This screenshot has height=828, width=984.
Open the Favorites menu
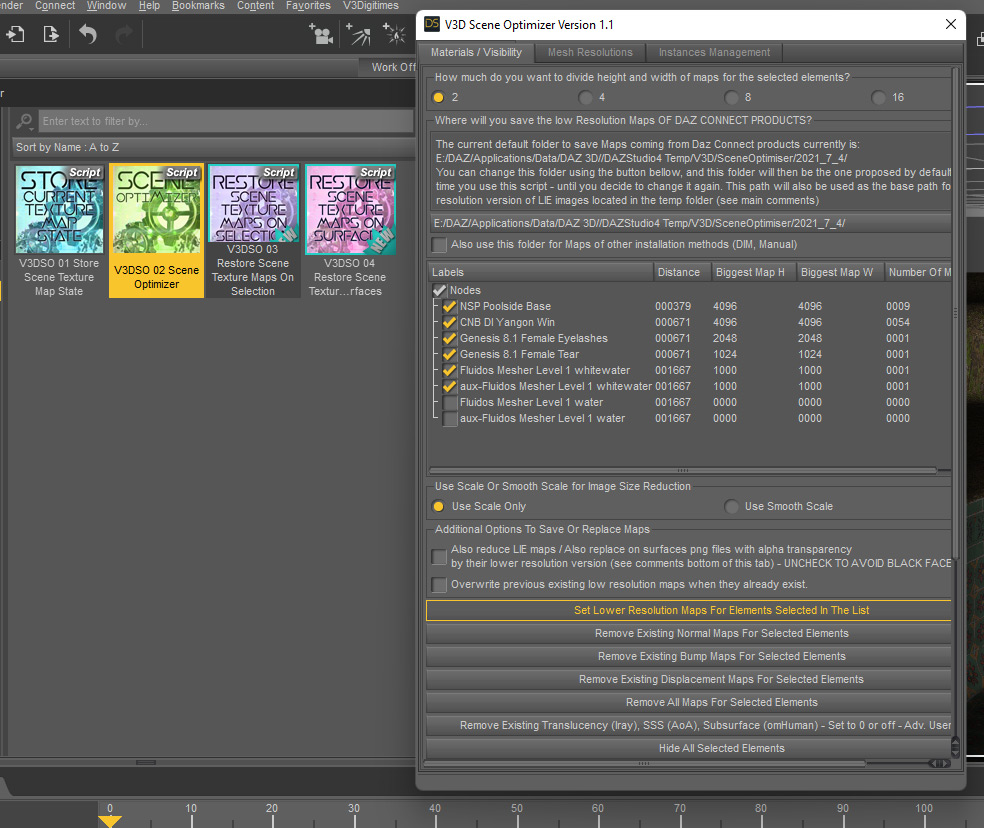(308, 6)
